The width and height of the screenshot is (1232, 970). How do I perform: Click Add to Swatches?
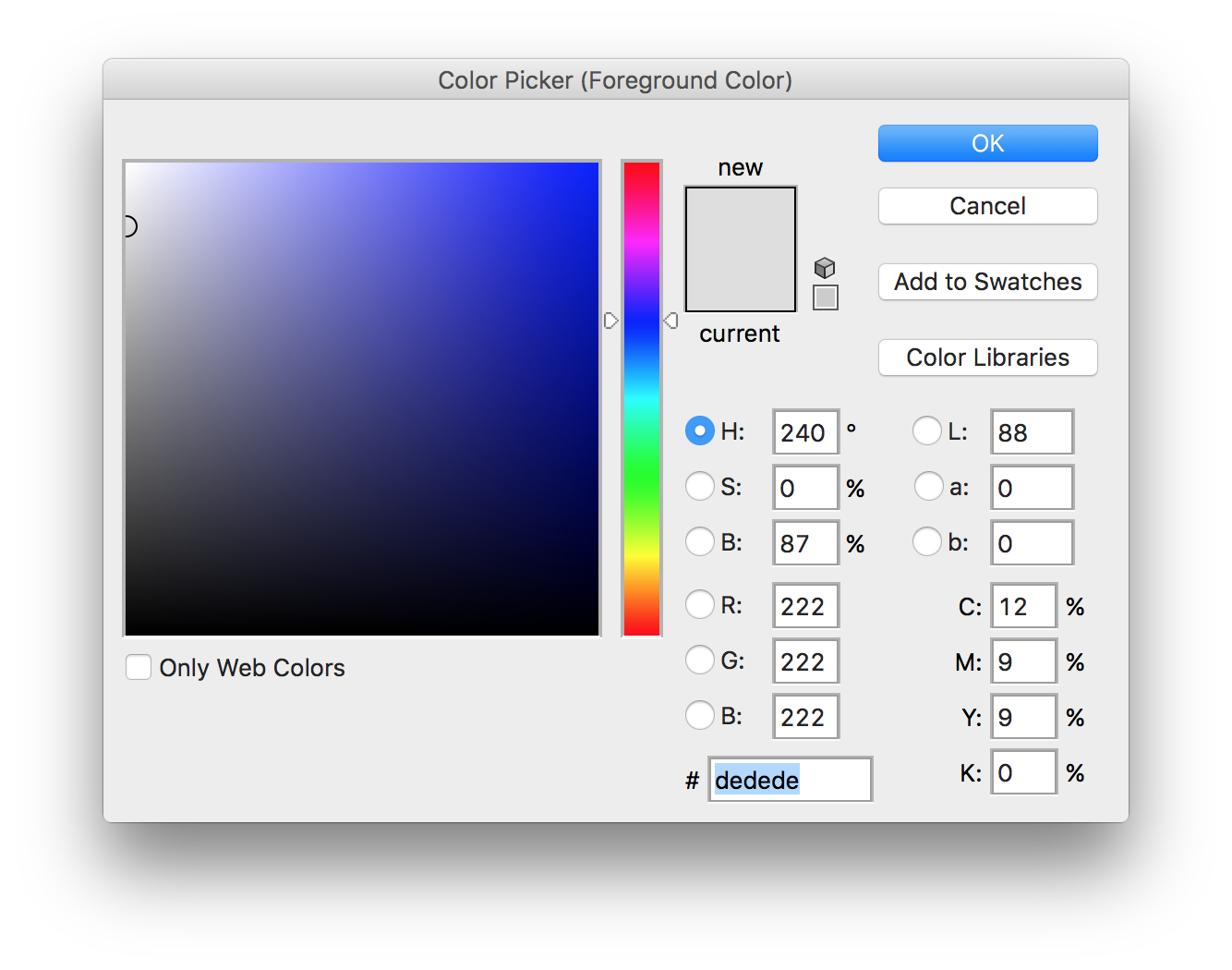point(987,282)
